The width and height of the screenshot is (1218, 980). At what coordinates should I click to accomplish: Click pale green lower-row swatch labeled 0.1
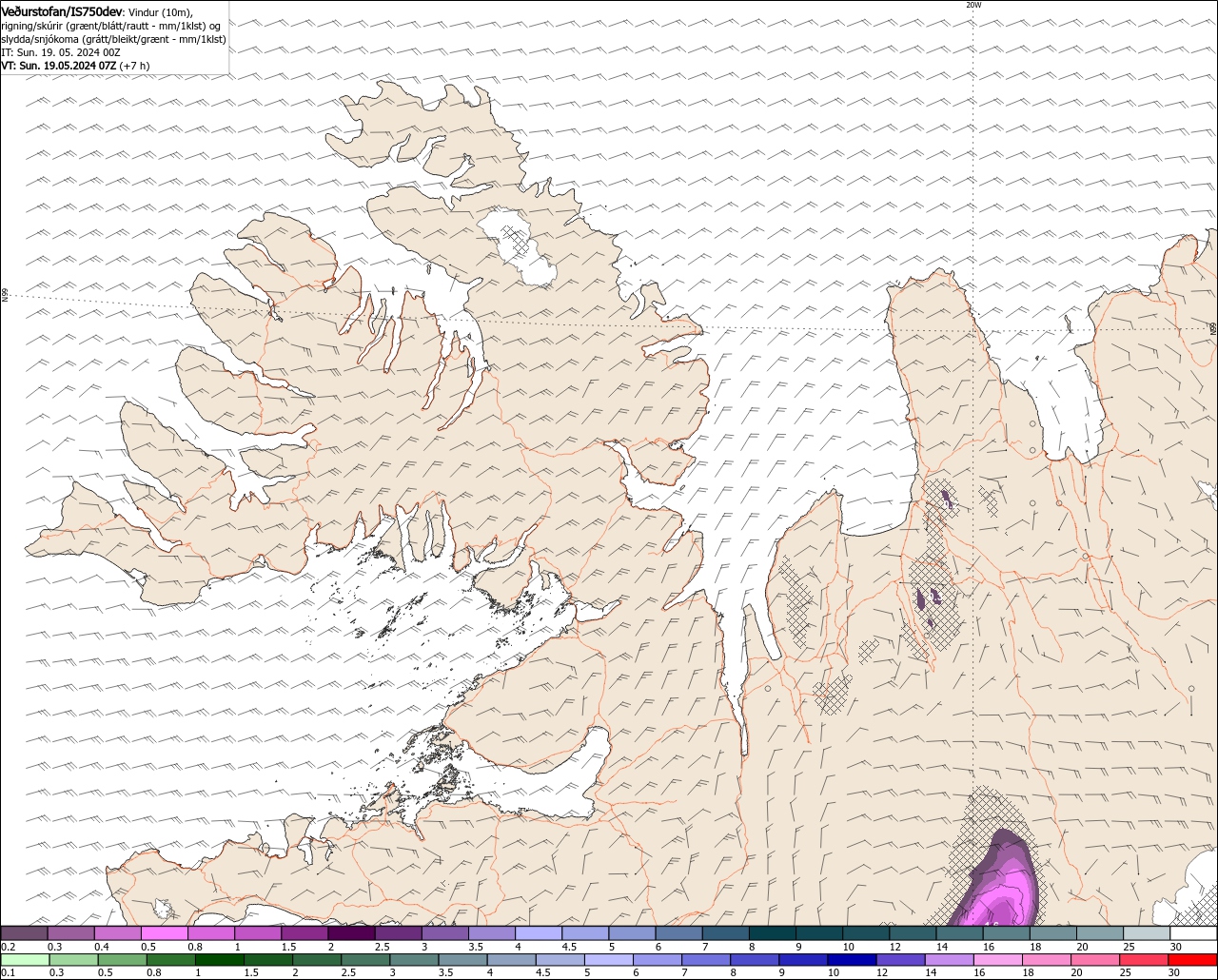(25, 960)
